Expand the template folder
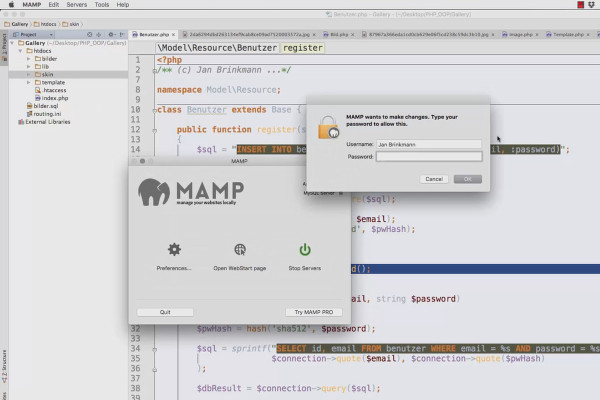600x400 pixels. tap(29, 82)
